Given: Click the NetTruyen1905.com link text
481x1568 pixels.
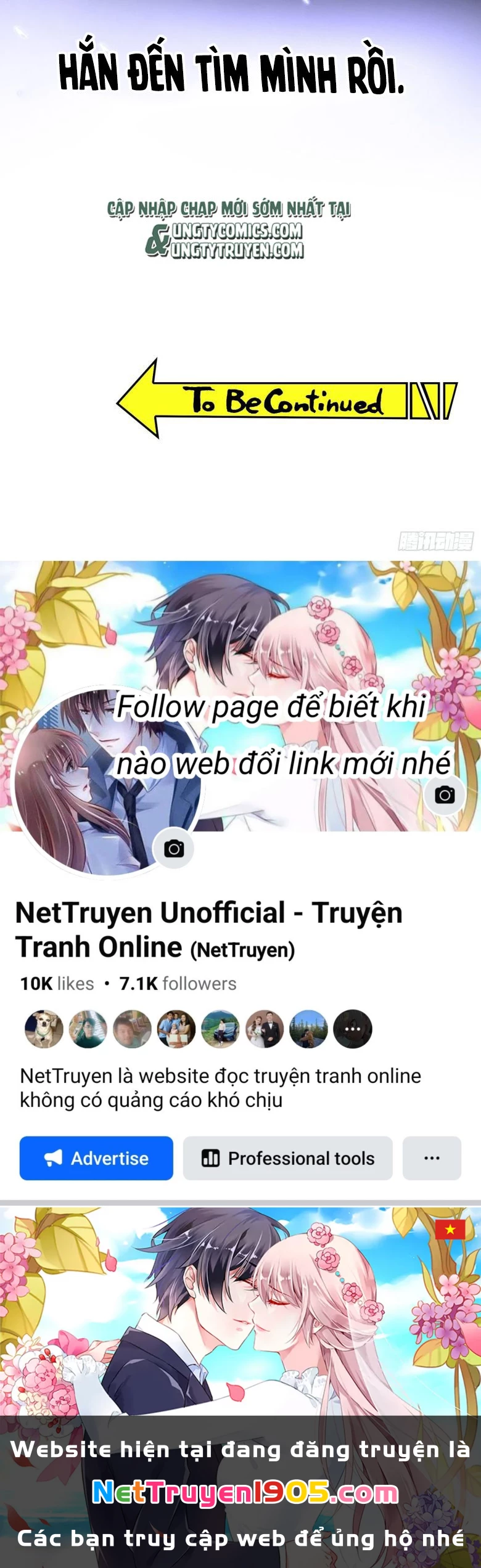Looking at the screenshot, I should (245, 1492).
